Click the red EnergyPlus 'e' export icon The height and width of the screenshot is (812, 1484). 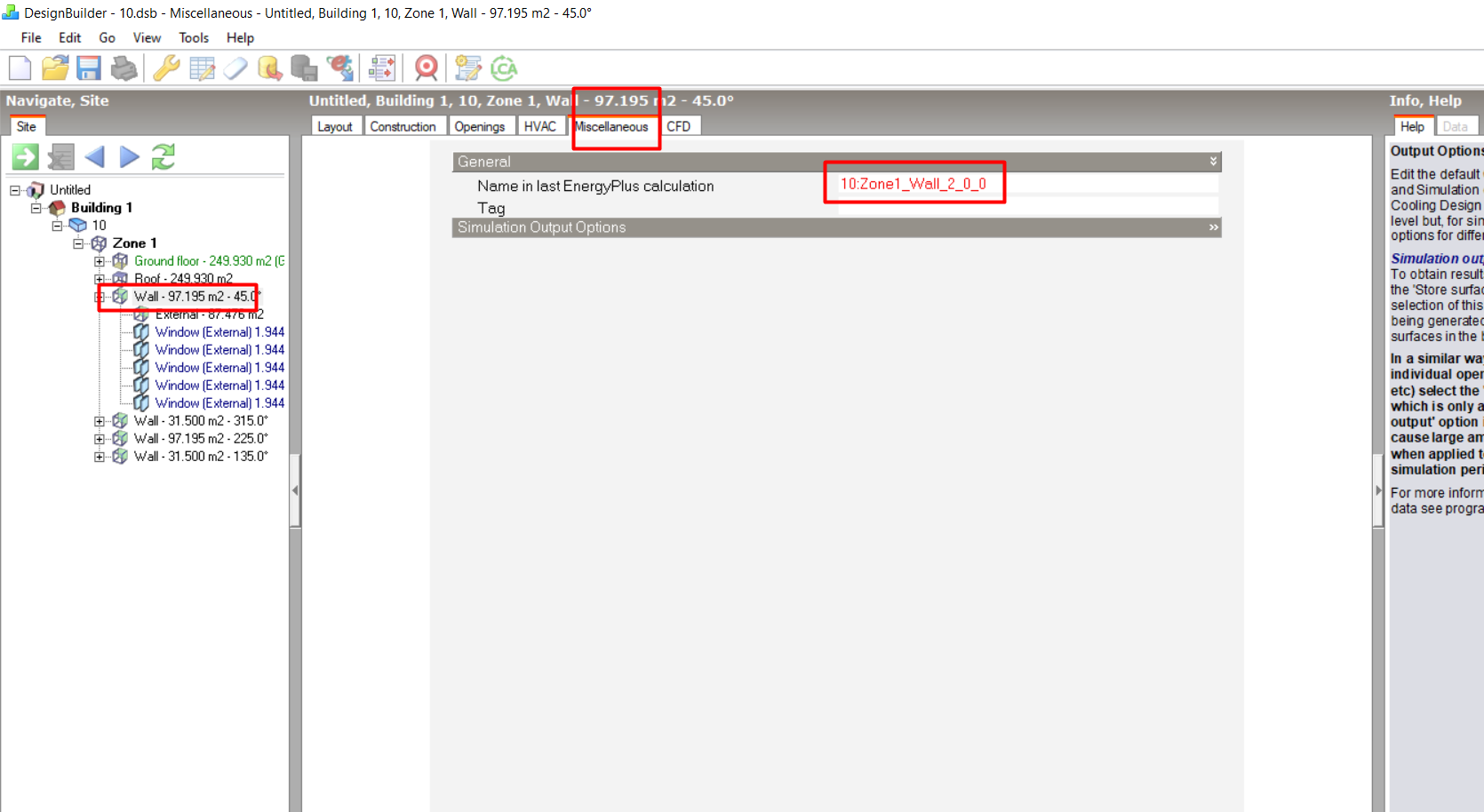coord(339,68)
